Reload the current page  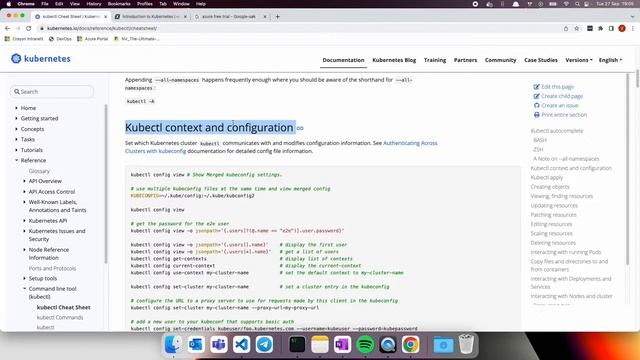29,28
